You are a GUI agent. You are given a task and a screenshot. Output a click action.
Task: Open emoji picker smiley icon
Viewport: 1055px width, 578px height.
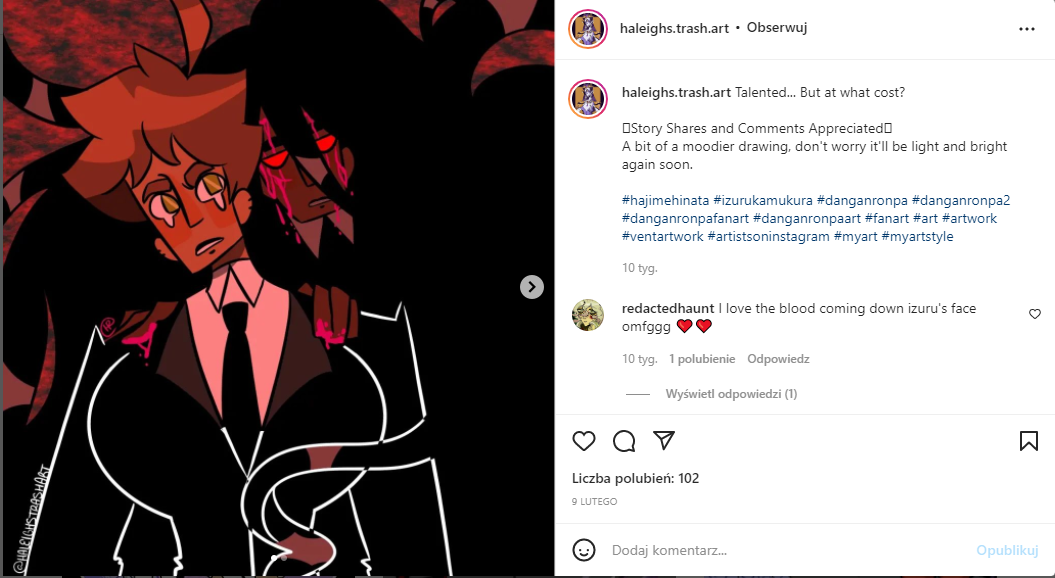point(583,550)
